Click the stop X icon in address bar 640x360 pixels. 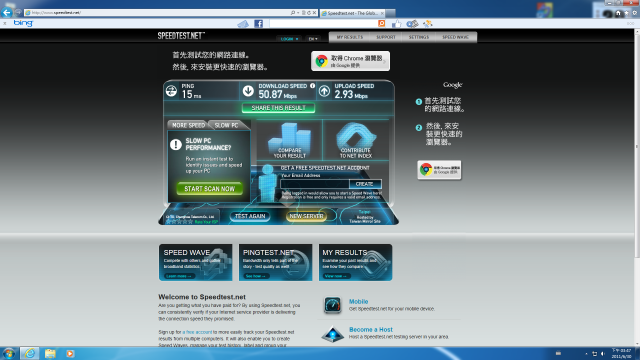click(314, 13)
